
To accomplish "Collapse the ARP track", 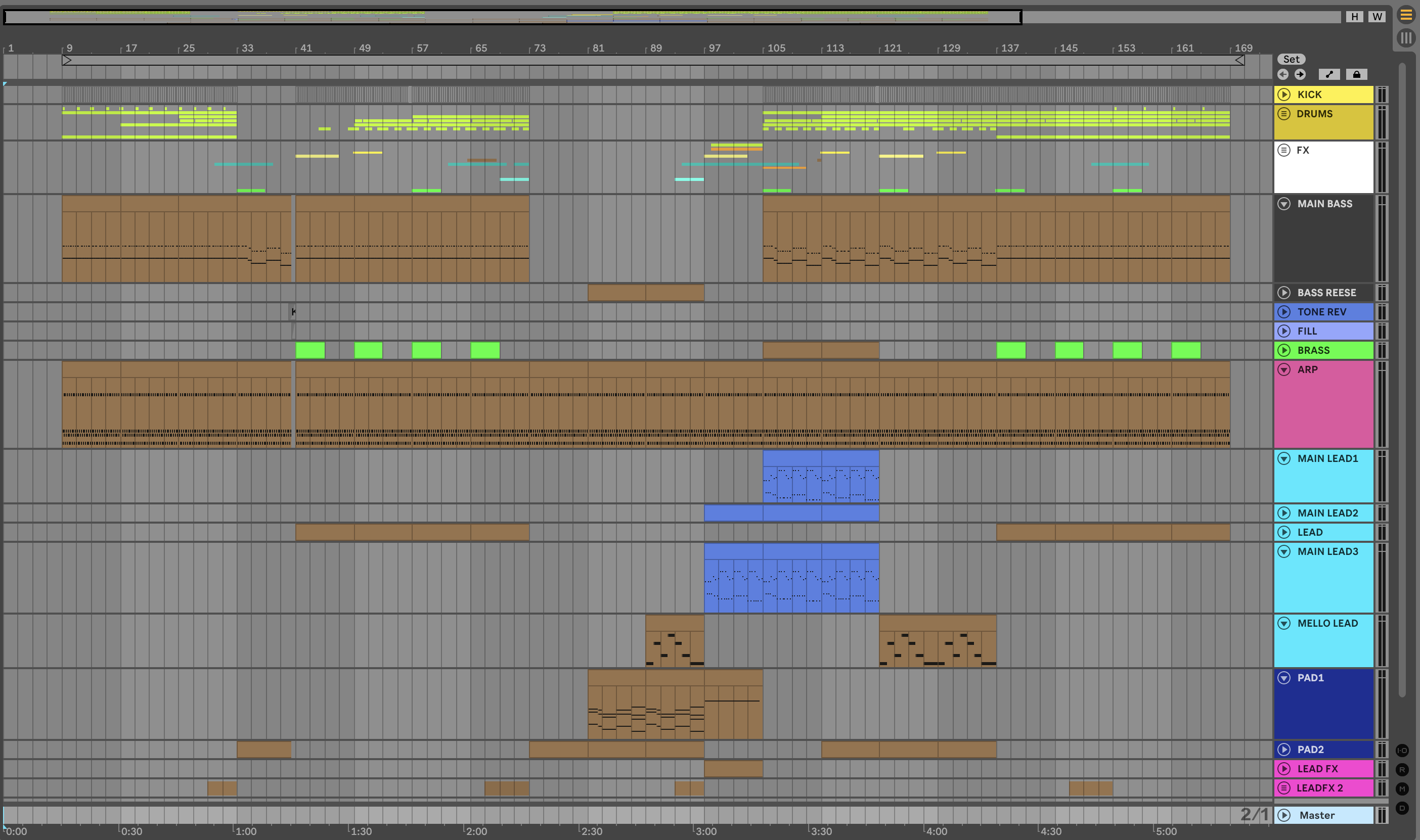I will pyautogui.click(x=1284, y=369).
